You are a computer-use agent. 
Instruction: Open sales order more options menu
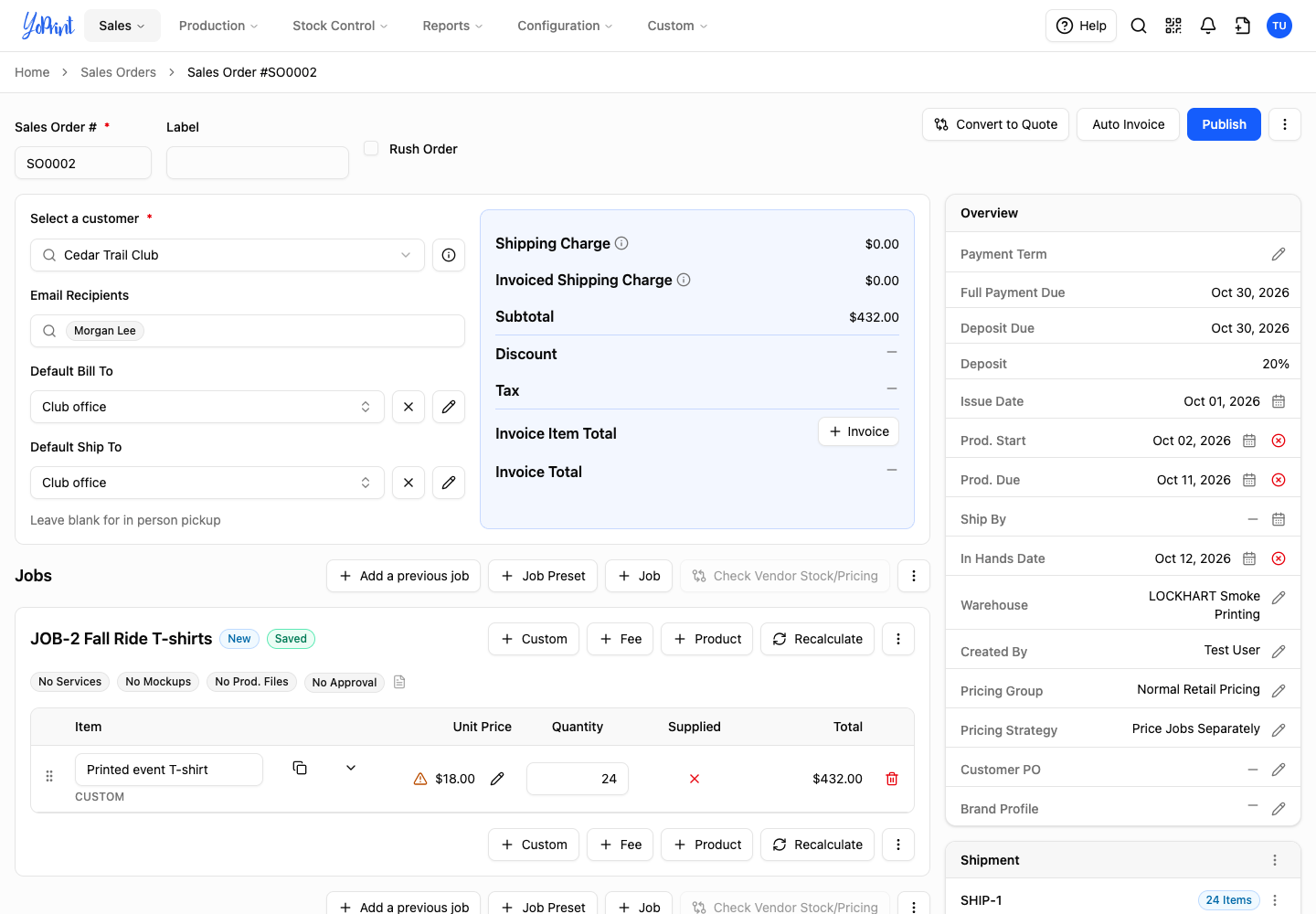point(1285,124)
